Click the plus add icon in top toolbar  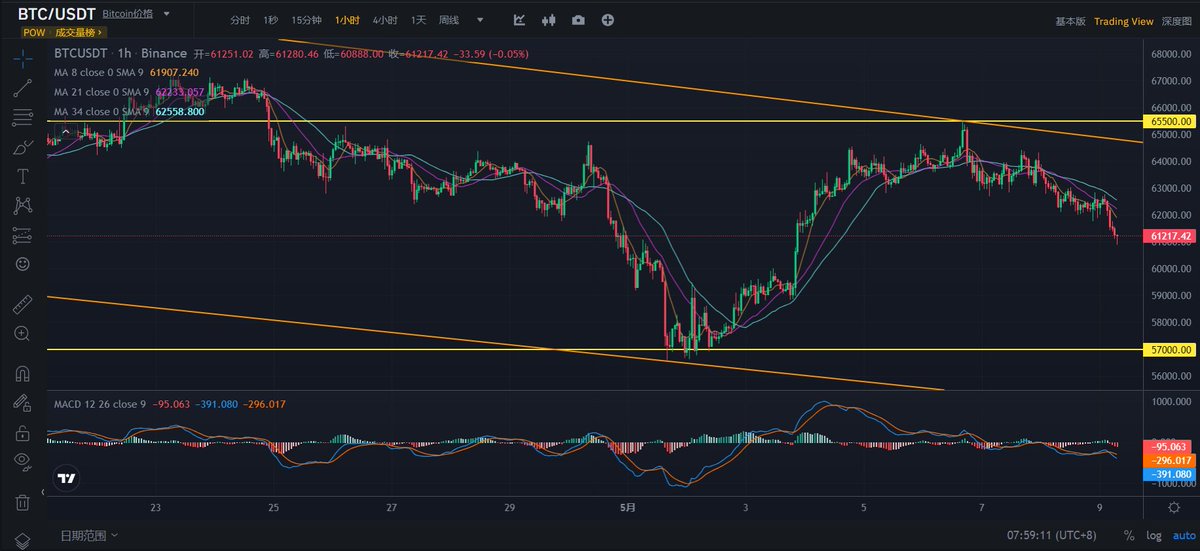(x=607, y=20)
